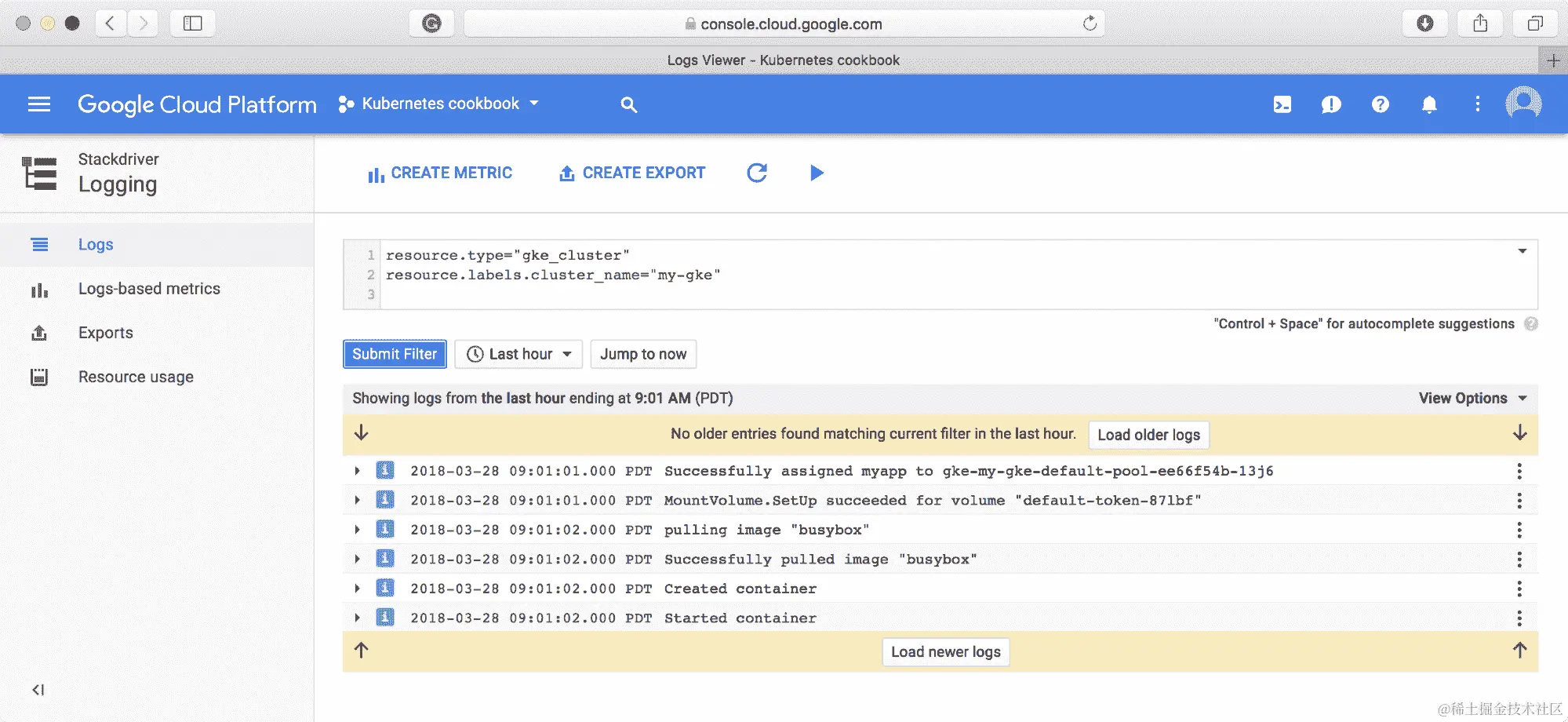Show Safari downloads
The image size is (1568, 722).
pos(1425,24)
